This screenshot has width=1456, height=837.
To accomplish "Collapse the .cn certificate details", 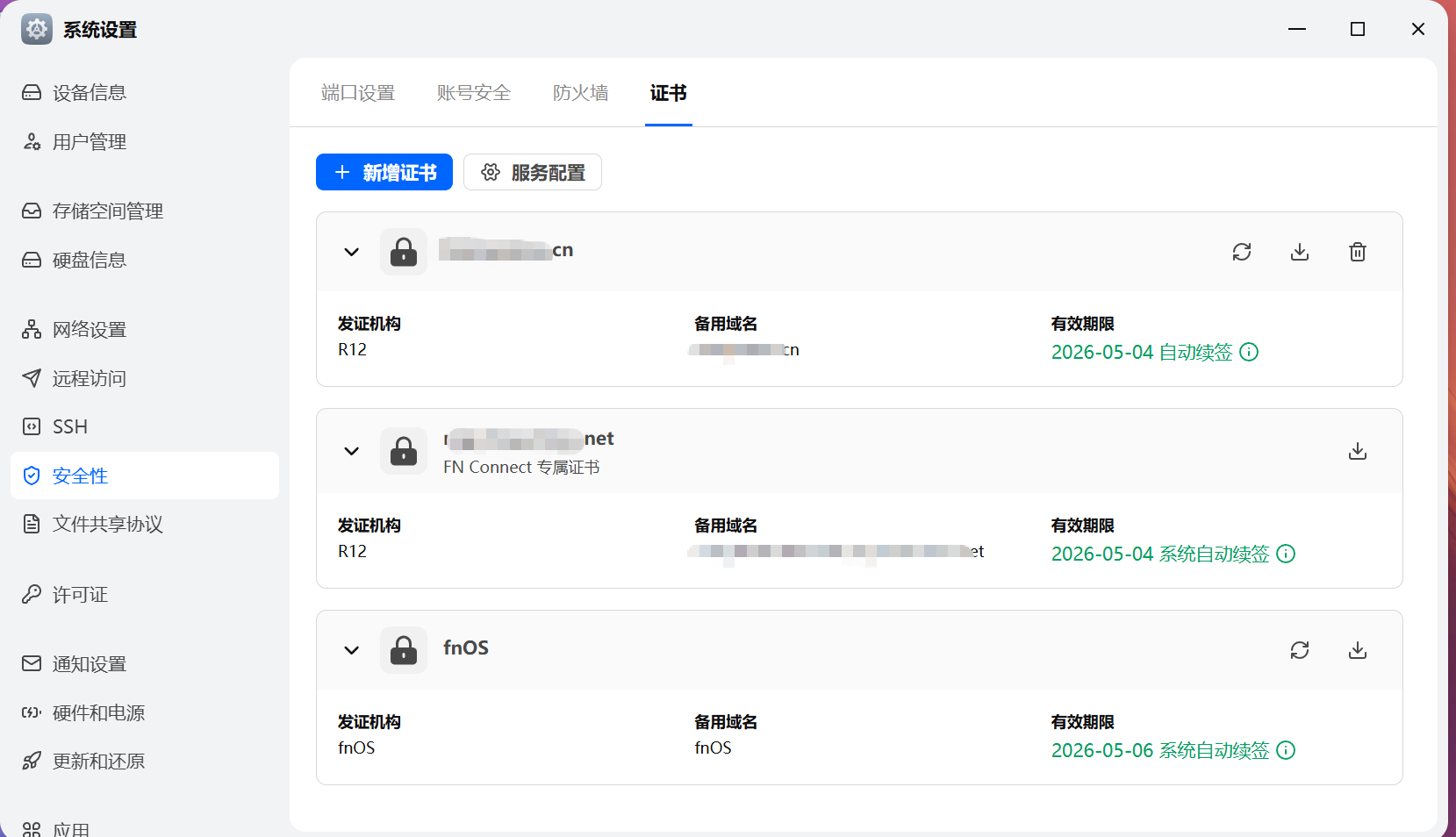I will 352,253.
